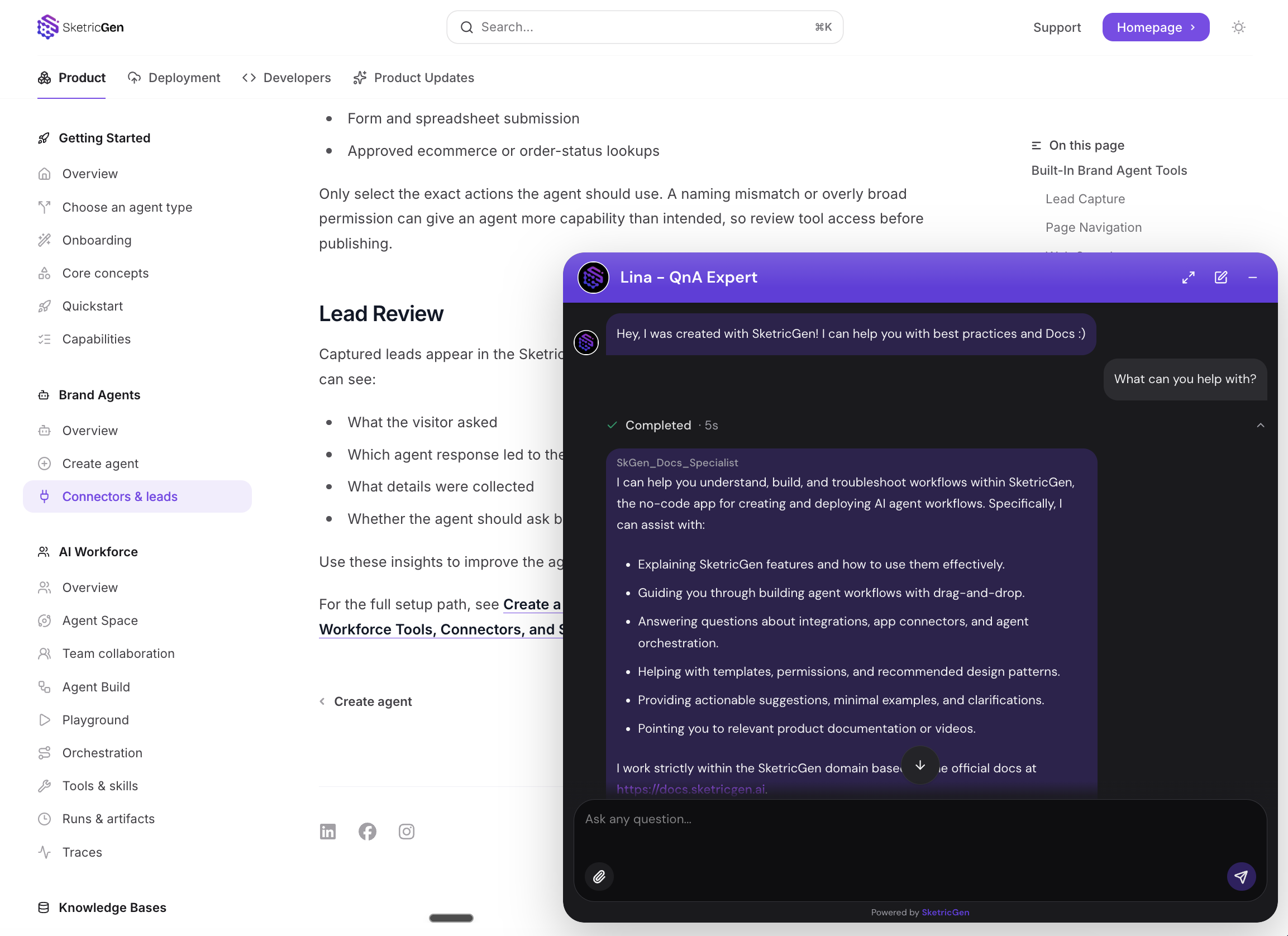Click the Runs & artifacts clock icon
Viewport: 1288px width, 936px height.
tap(44, 818)
